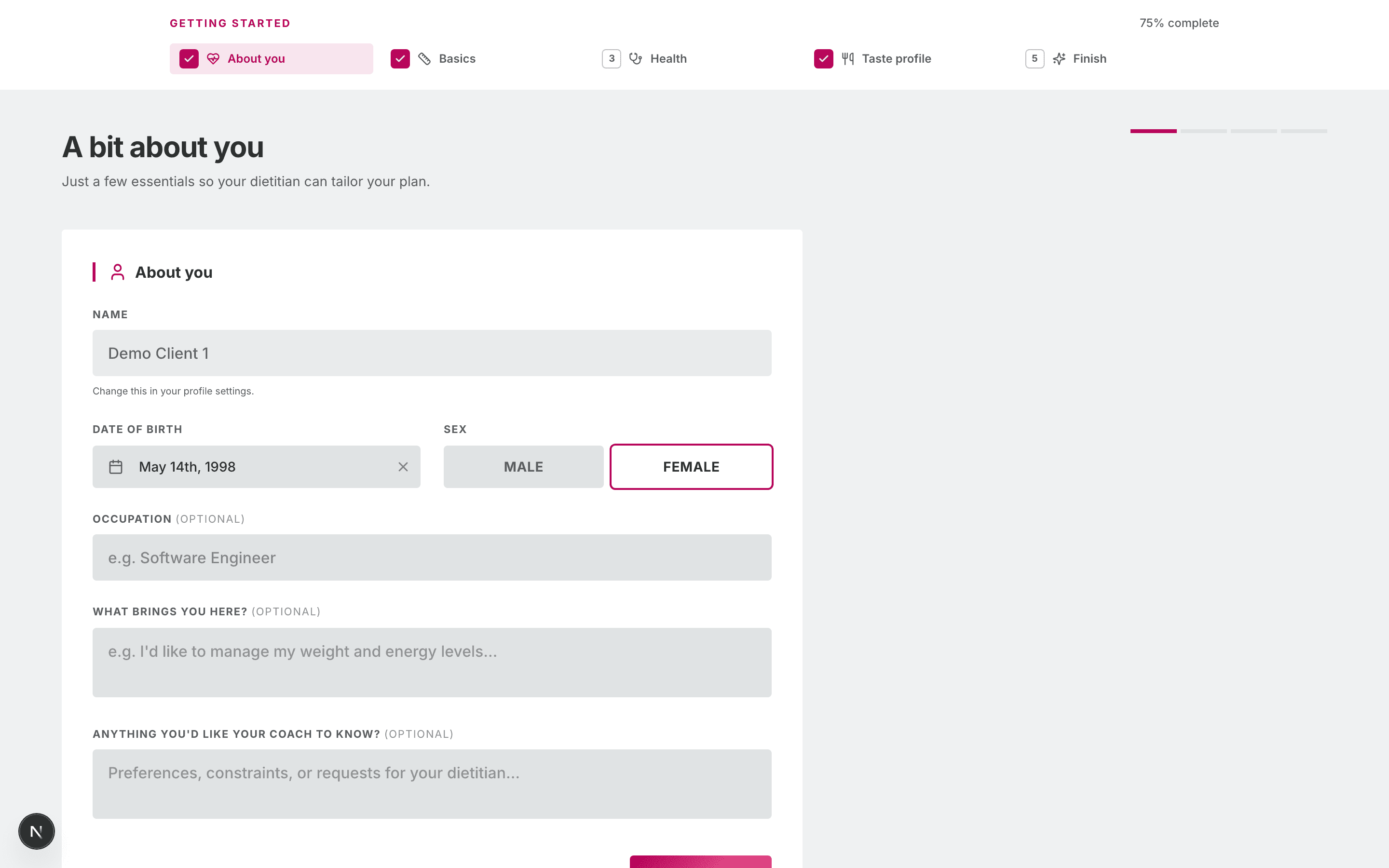Click the Demo Client 1 name field

pos(432,353)
